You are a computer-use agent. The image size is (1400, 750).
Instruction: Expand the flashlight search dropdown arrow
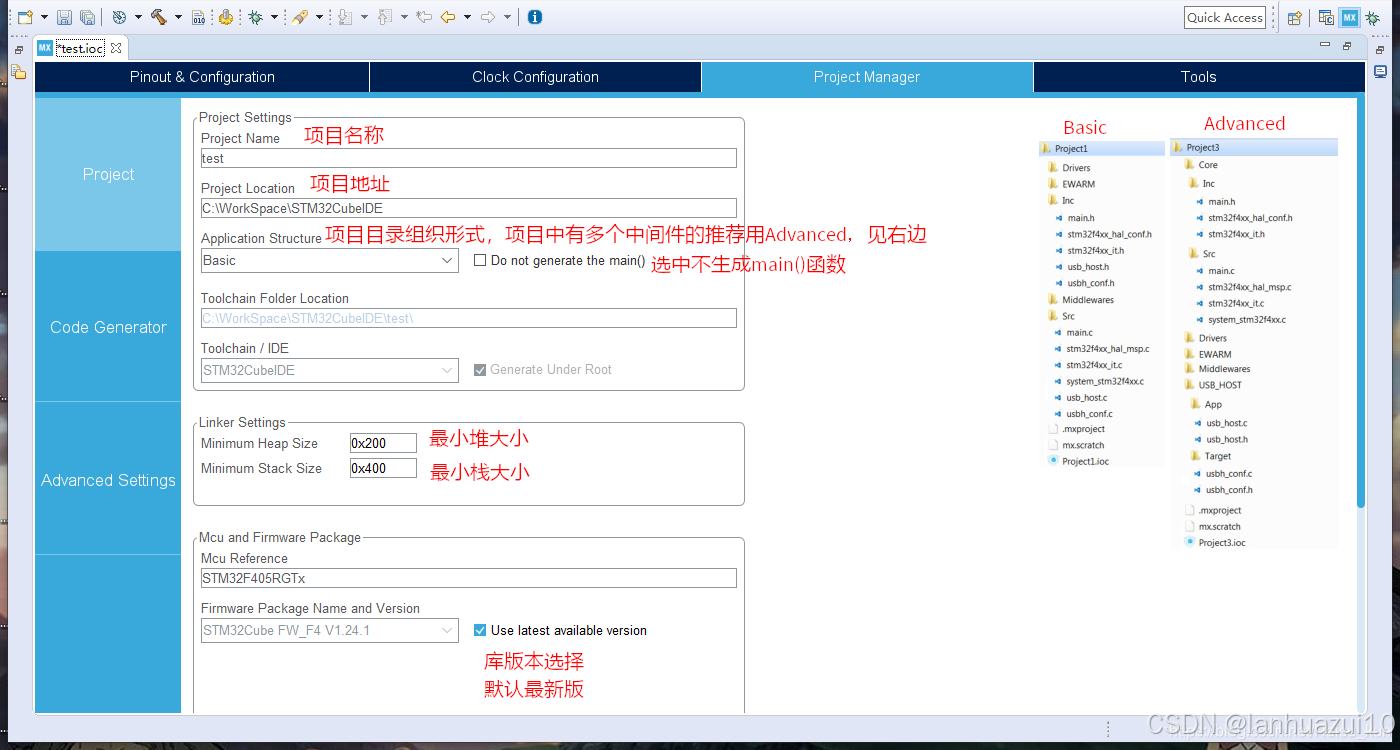coord(319,17)
